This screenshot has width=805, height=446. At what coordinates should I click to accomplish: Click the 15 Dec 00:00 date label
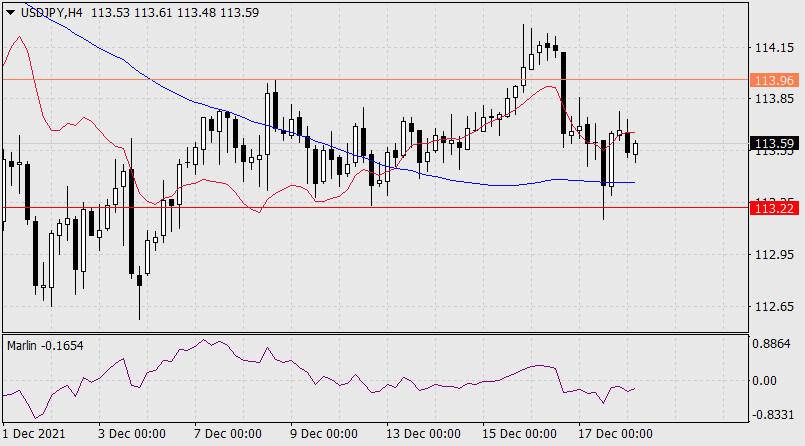tap(520, 434)
